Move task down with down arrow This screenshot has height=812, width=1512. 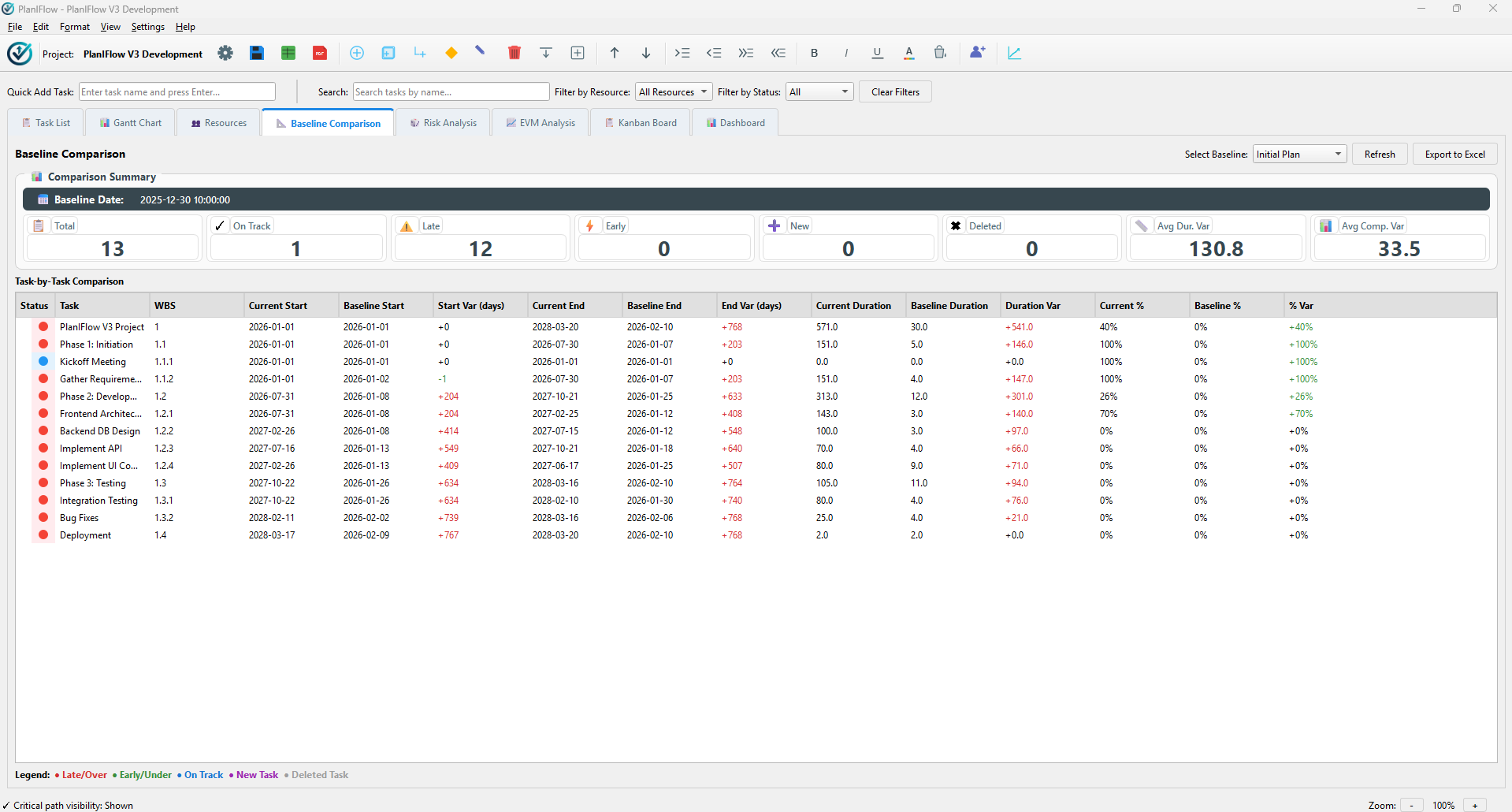point(646,53)
